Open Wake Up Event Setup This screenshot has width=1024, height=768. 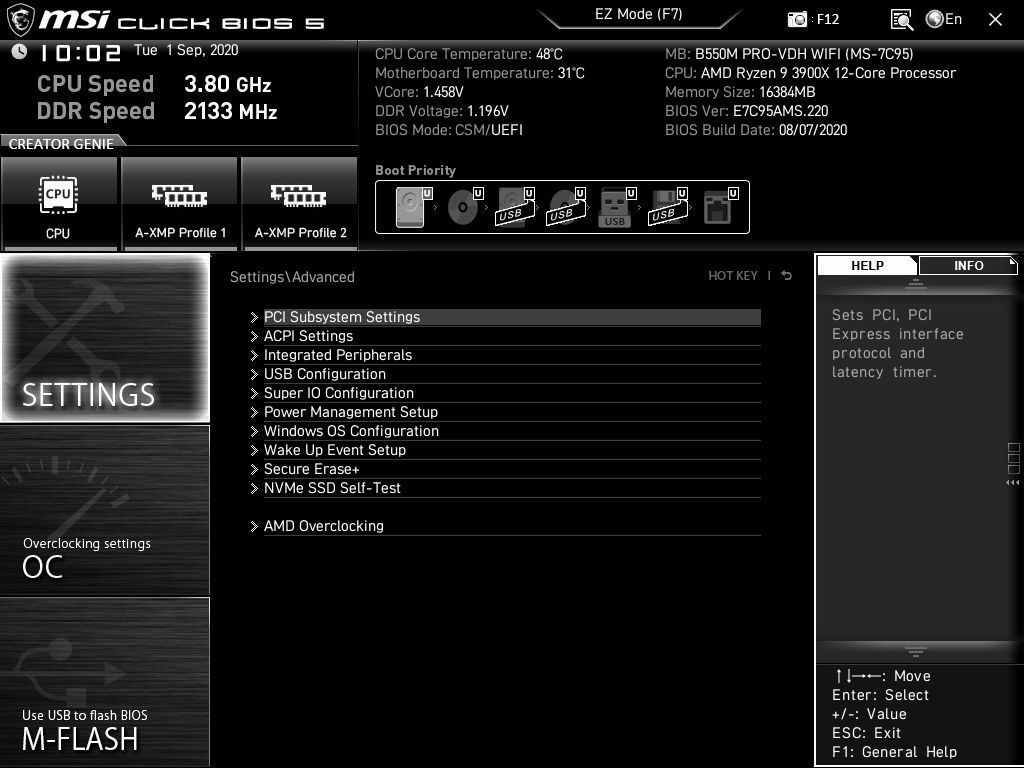(x=512, y=449)
